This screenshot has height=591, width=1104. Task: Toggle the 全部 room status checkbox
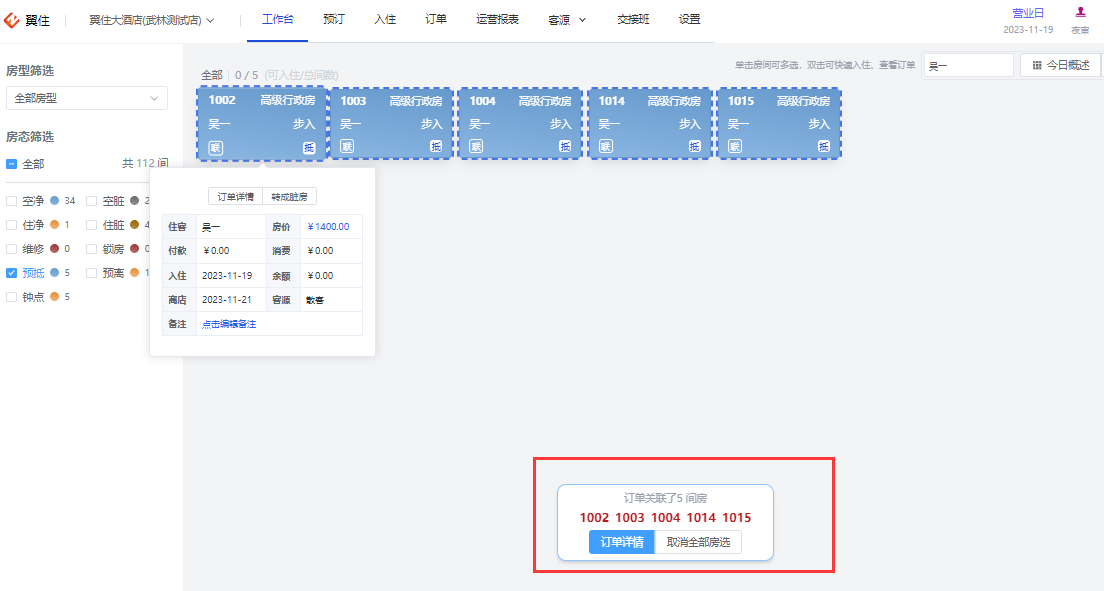pos(11,163)
